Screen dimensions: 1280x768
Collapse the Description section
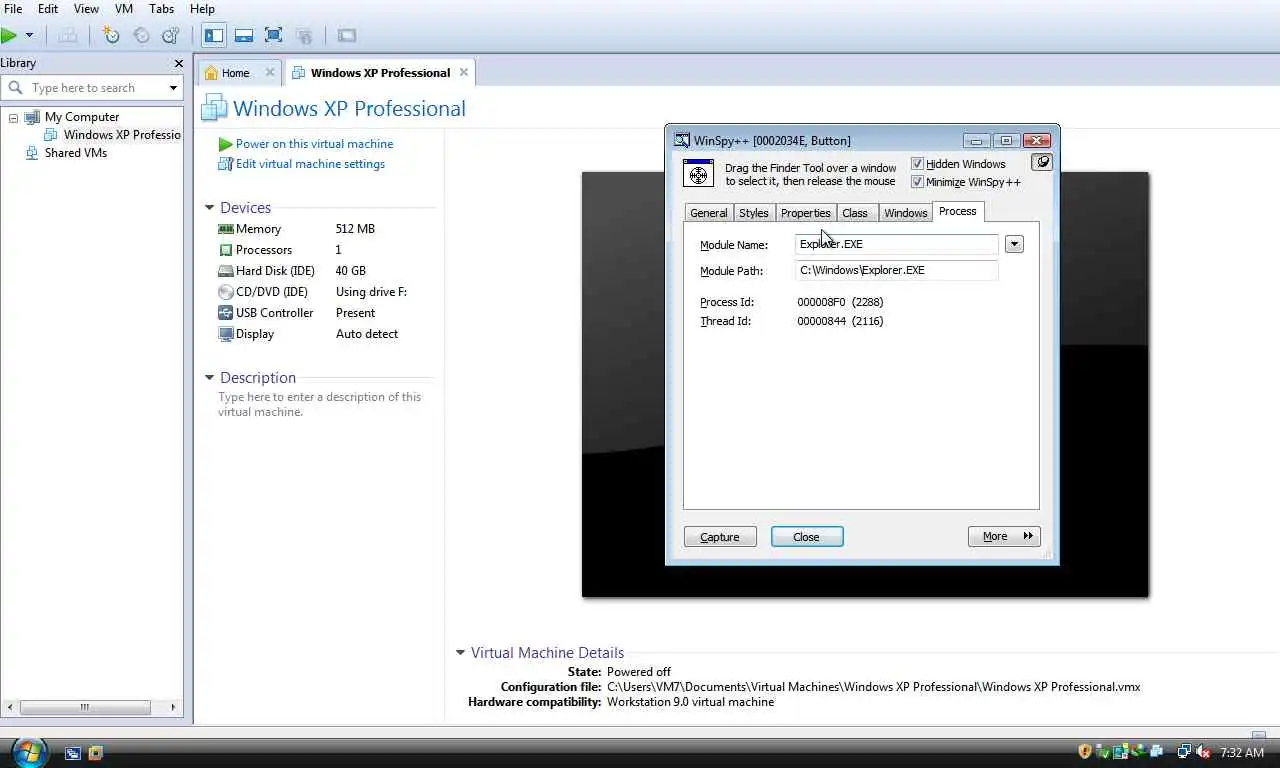pos(209,378)
